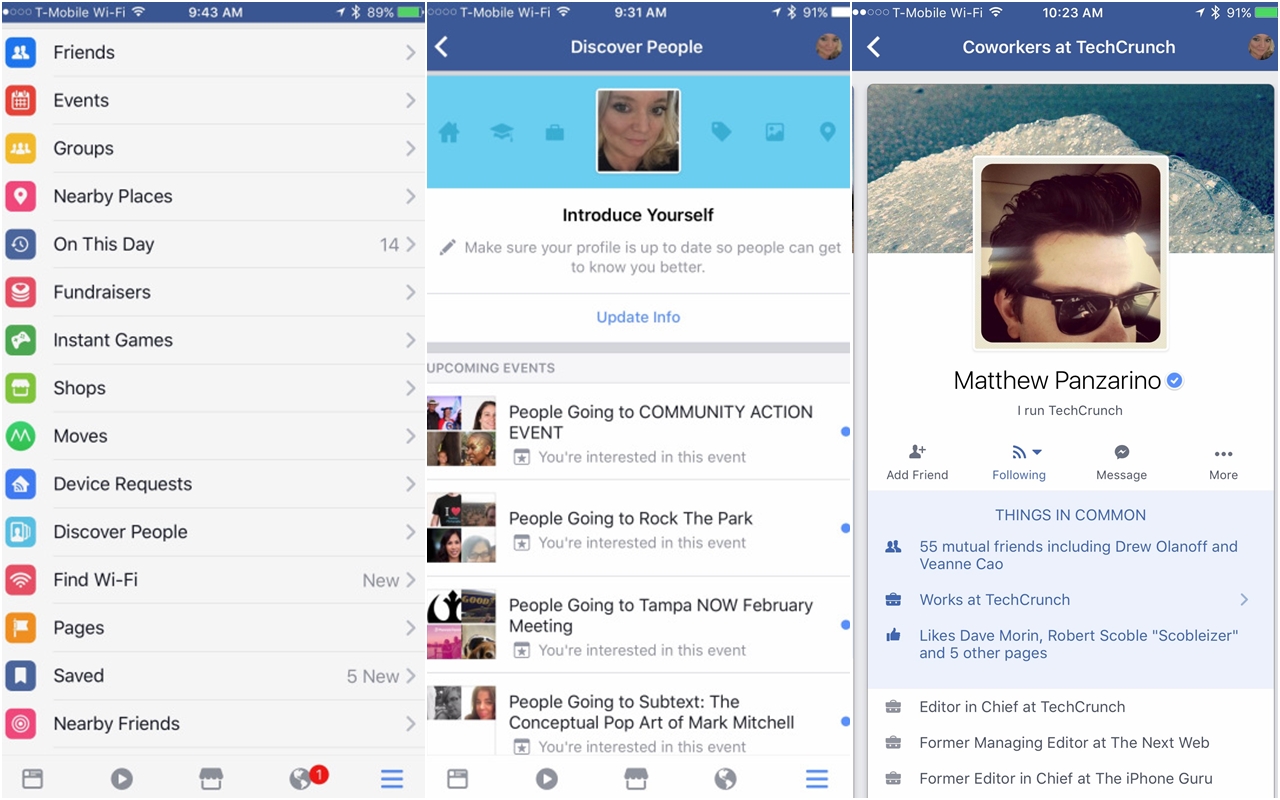
Task: Tap home icon in Discover People banner
Action: pos(449,131)
